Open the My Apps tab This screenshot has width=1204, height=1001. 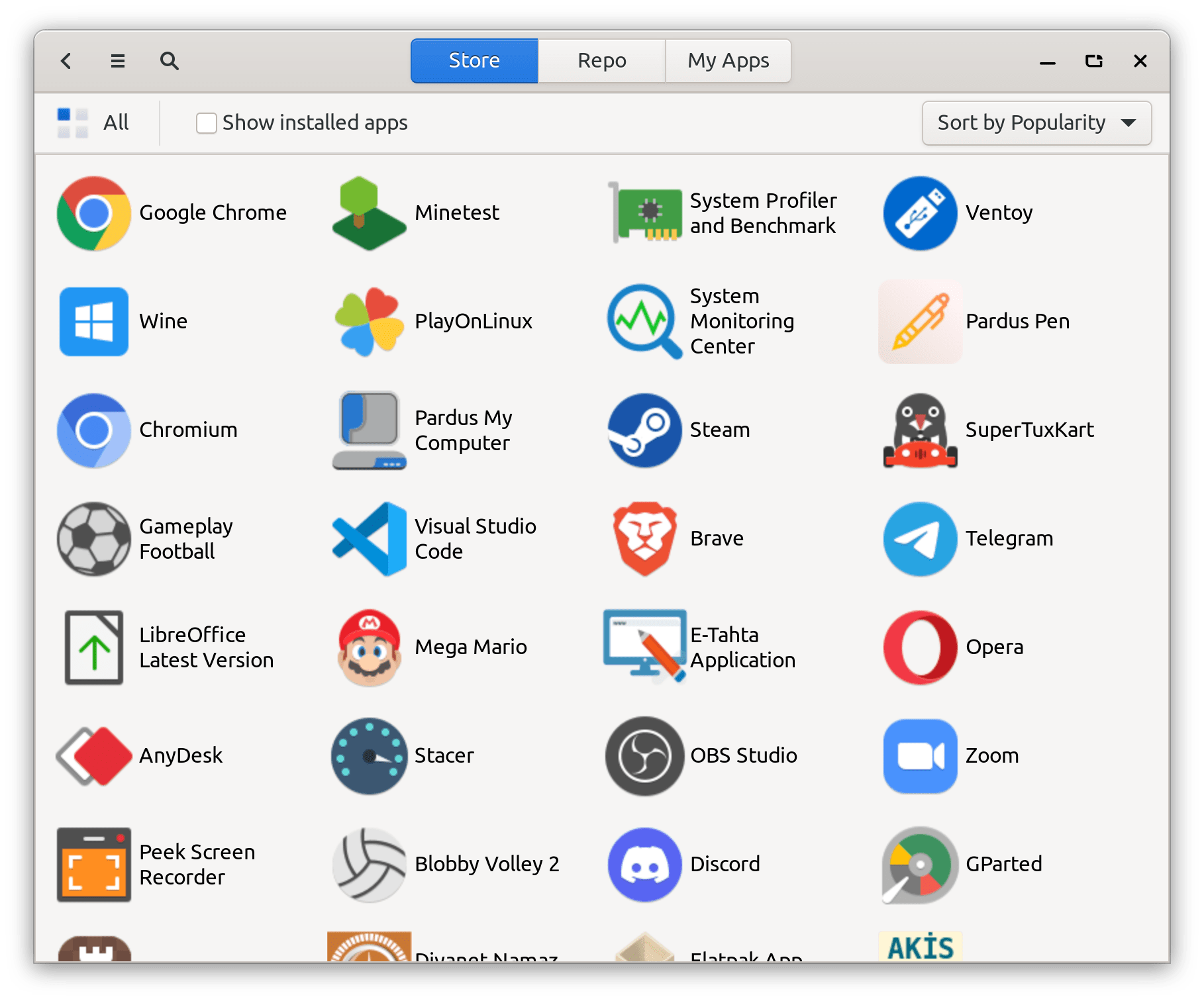pos(728,61)
